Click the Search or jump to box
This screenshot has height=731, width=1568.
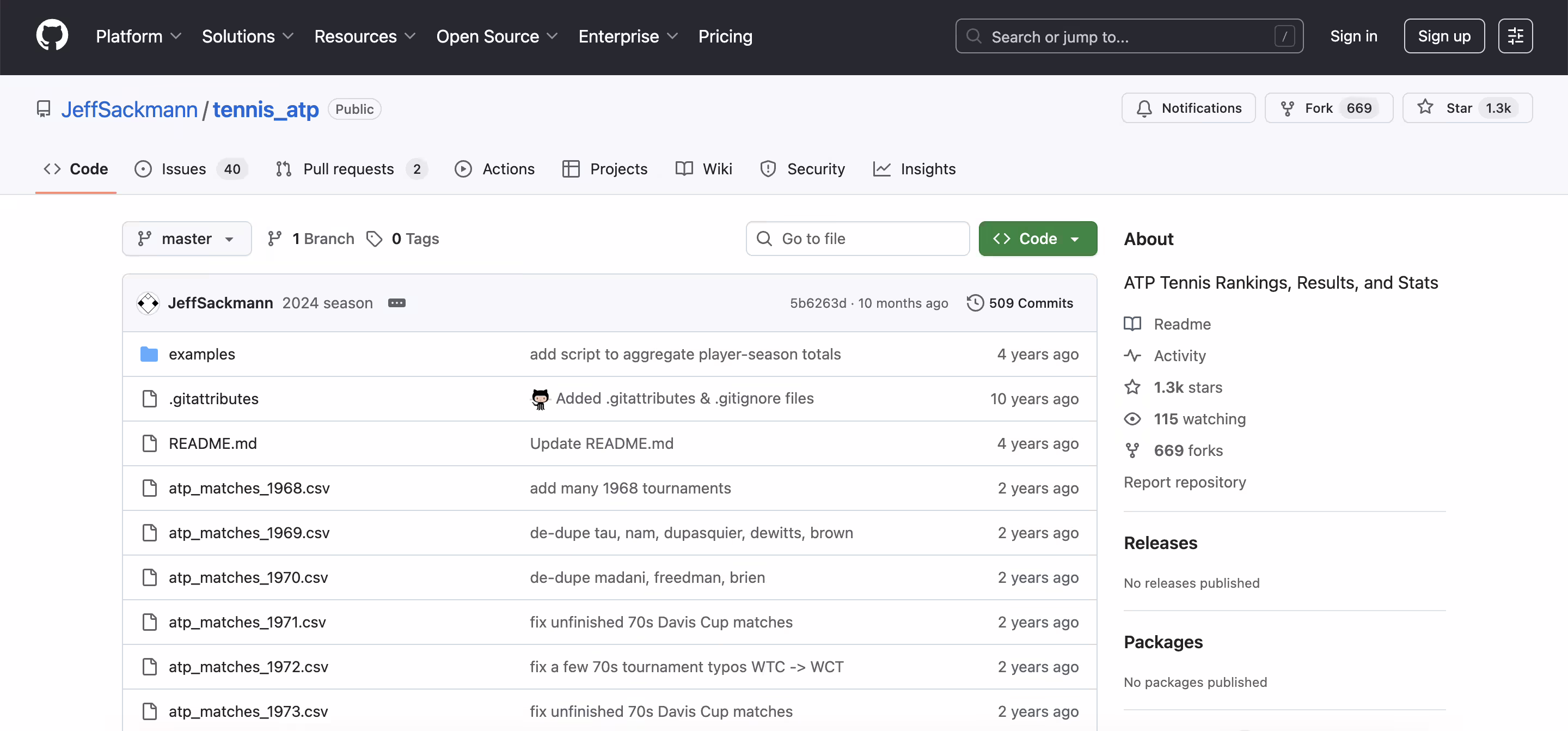(1129, 36)
